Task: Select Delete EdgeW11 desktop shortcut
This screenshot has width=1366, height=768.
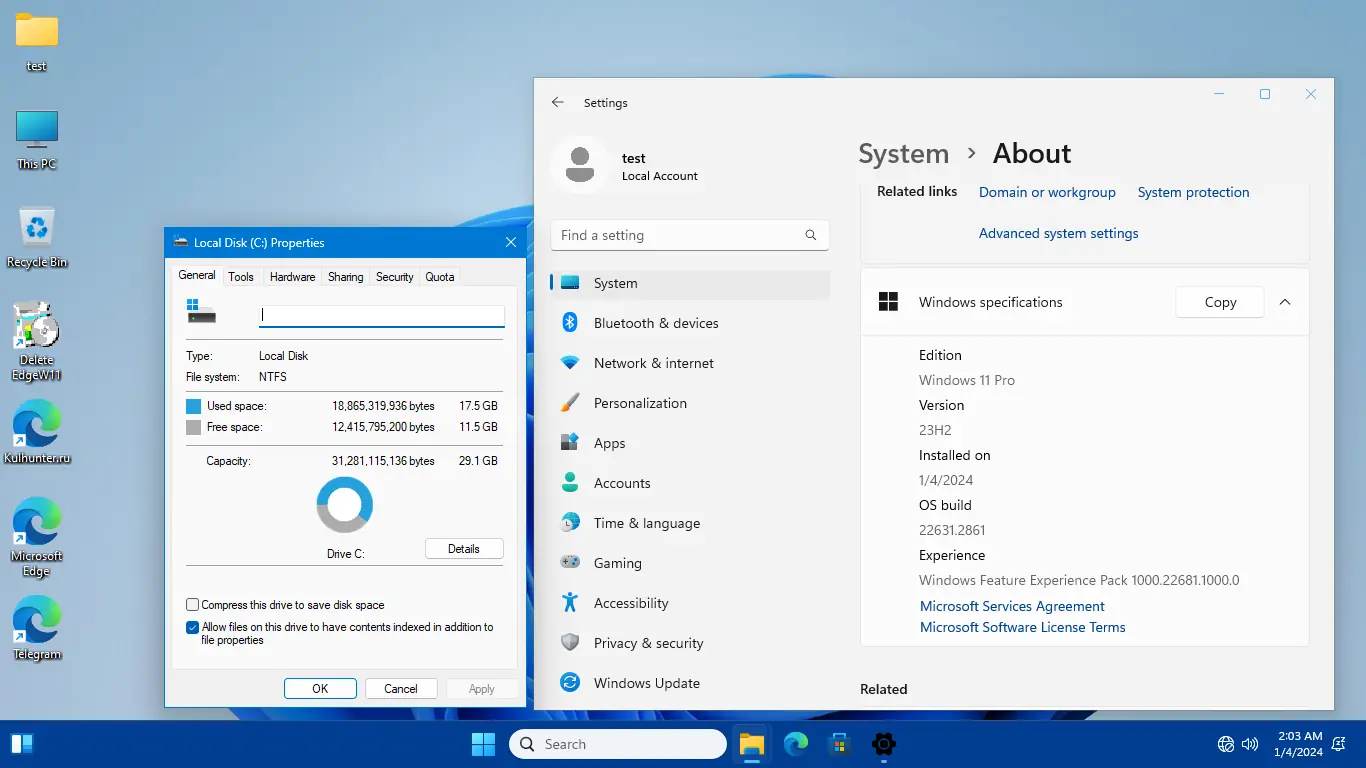Action: [x=37, y=340]
